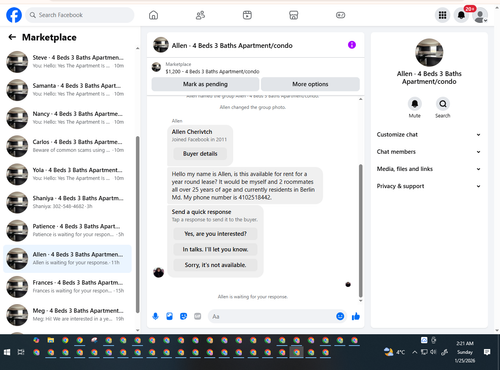Open File Explorer from the taskbar
This screenshot has height=370, width=500.
pos(51,340)
